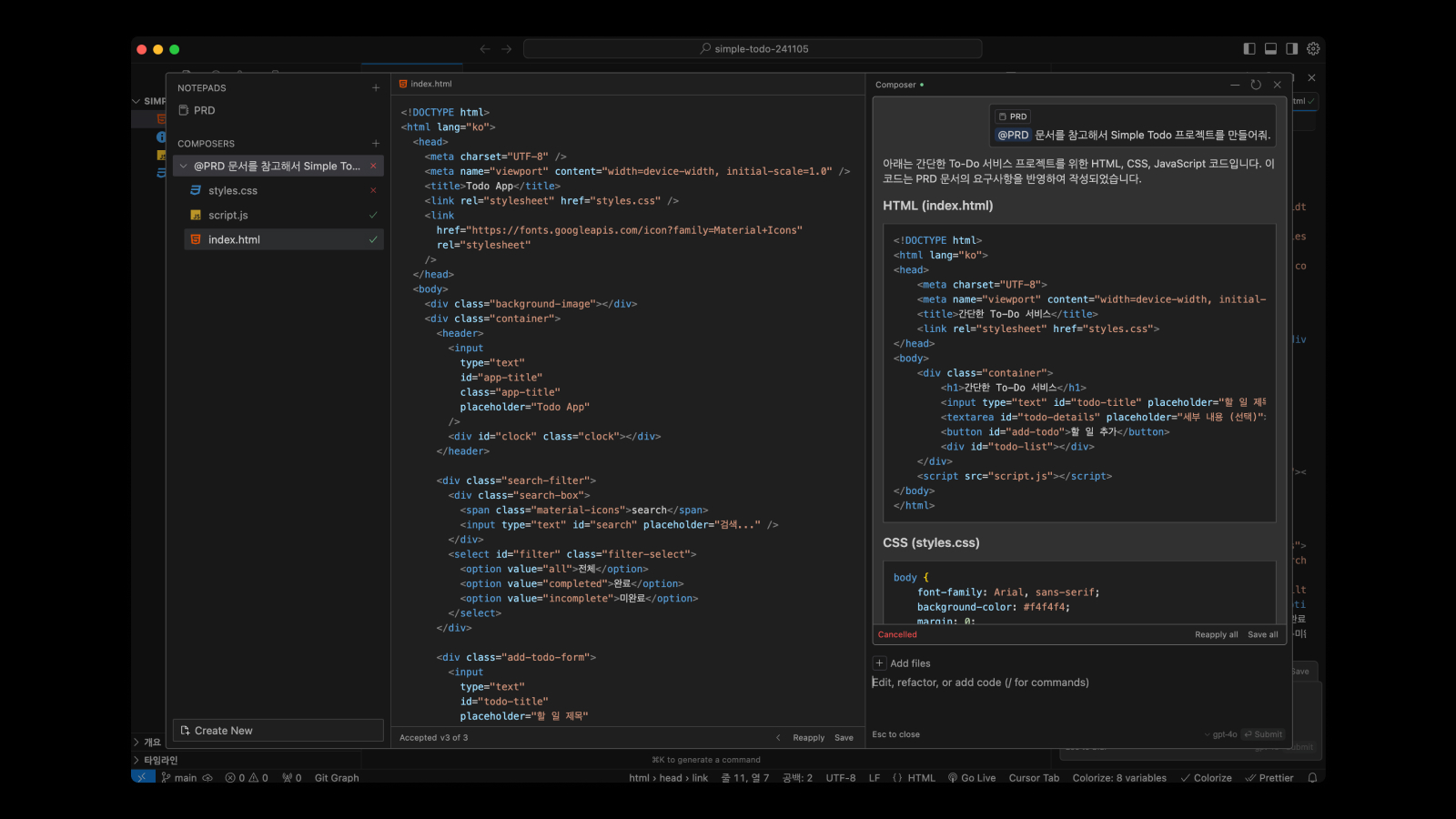The width and height of the screenshot is (1456, 819).
Task: Click Save in the editor footer
Action: (x=844, y=738)
